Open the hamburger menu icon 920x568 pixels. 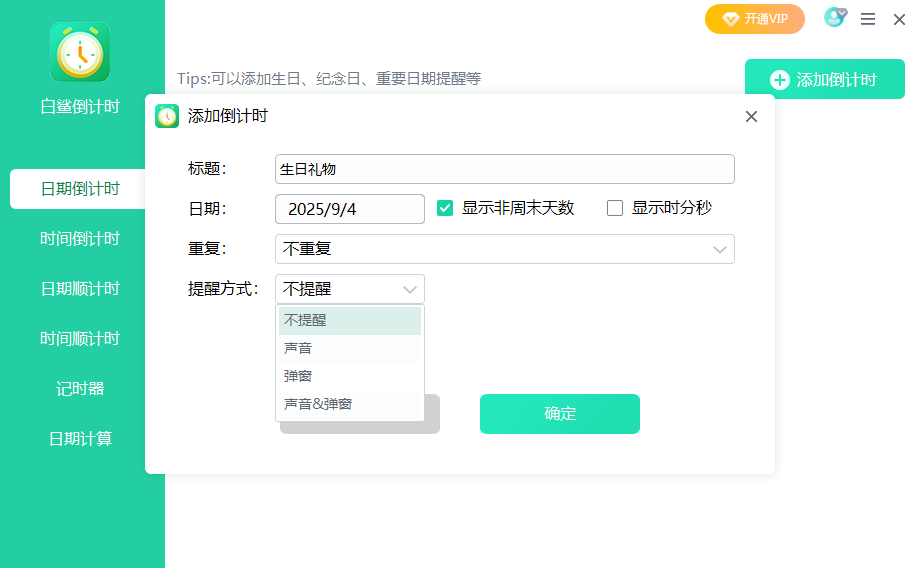868,19
